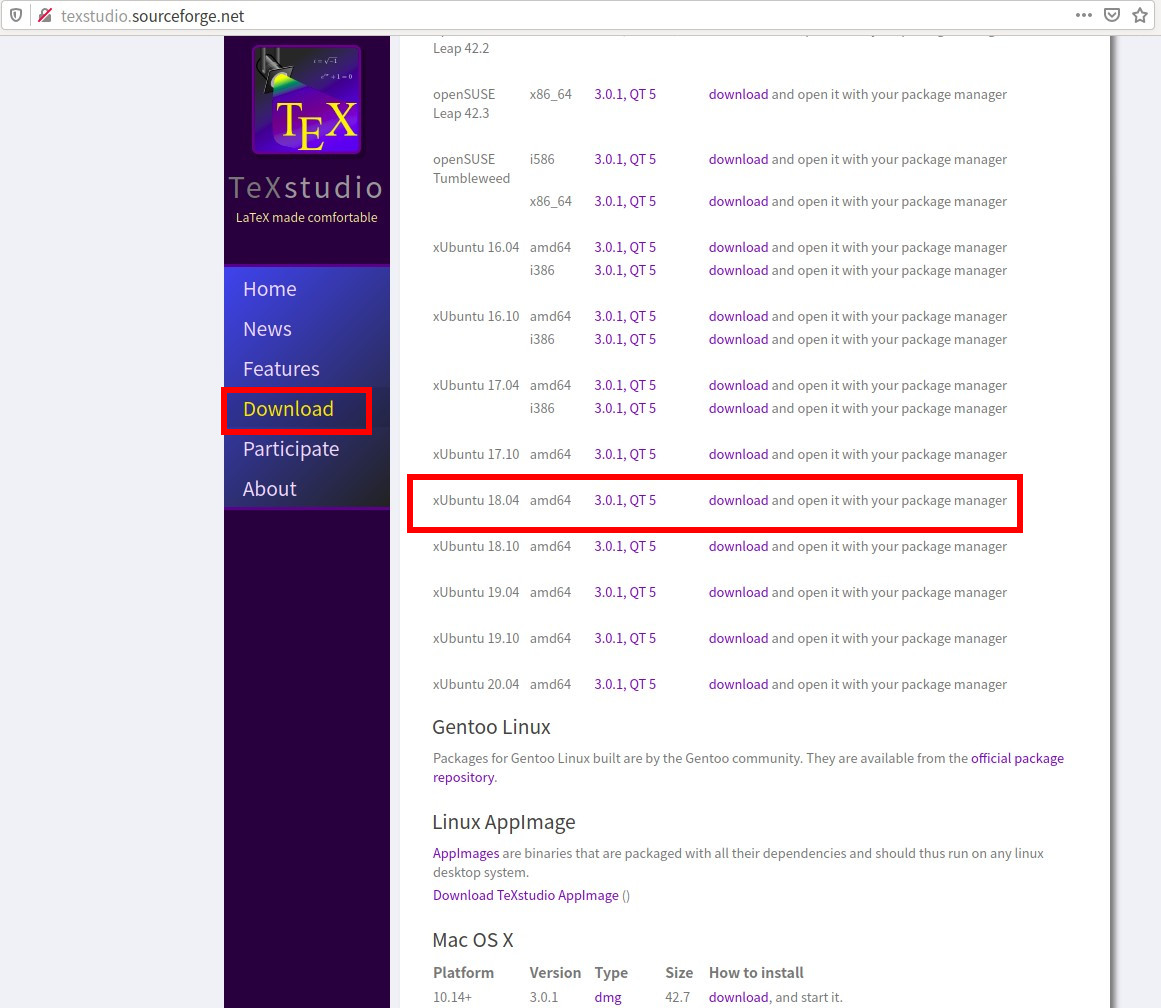The width and height of the screenshot is (1161, 1008).
Task: Click the address bar URL texstudio.sourceforge.net
Action: pos(153,16)
